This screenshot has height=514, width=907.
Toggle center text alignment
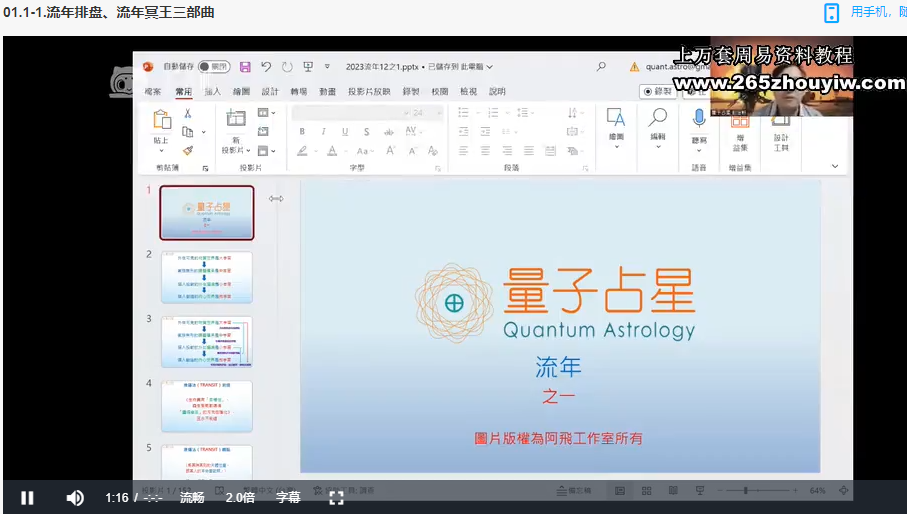(x=485, y=151)
